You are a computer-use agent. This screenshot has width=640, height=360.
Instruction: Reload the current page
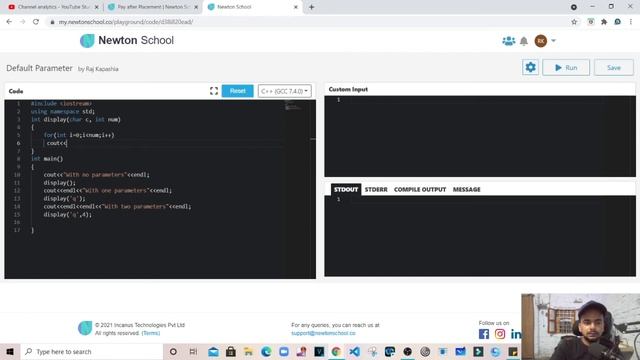tap(36, 22)
